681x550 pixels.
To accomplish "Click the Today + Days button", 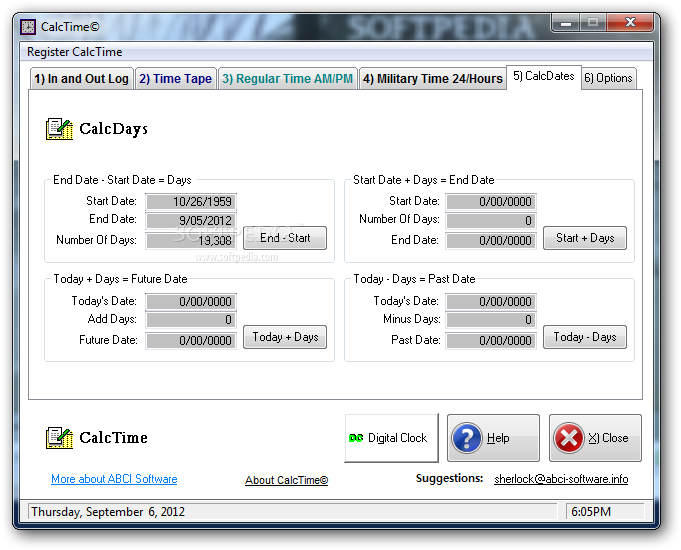I will (x=285, y=337).
